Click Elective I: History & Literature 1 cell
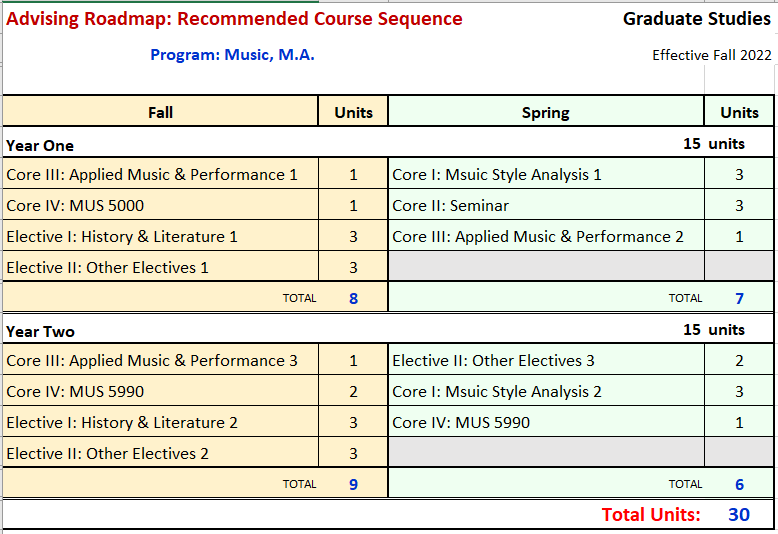Image resolution: width=778 pixels, height=534 pixels. (122, 237)
